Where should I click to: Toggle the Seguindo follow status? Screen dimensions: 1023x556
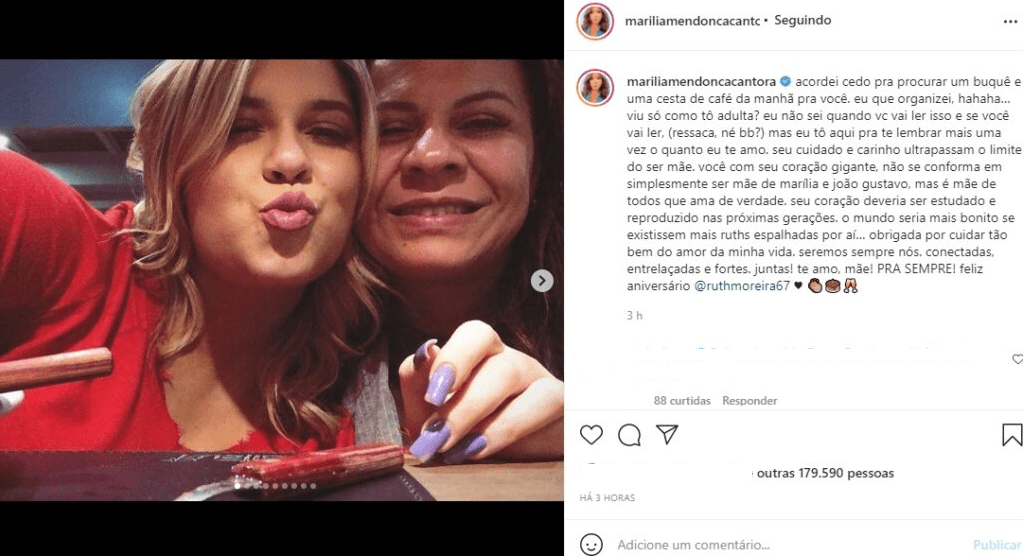(x=802, y=20)
